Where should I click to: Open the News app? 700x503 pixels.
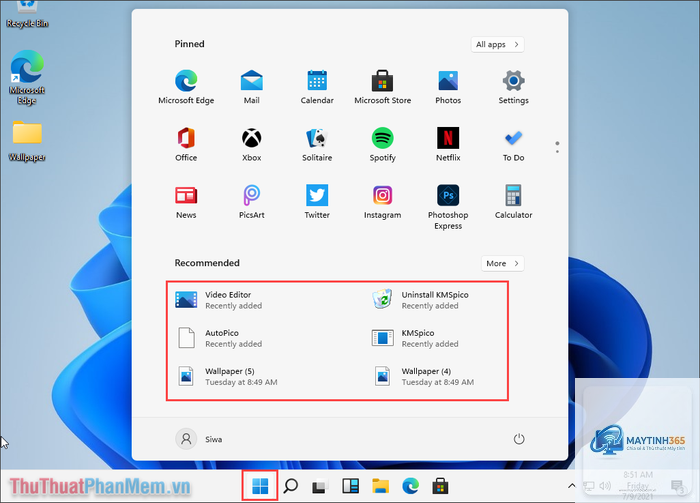186,202
